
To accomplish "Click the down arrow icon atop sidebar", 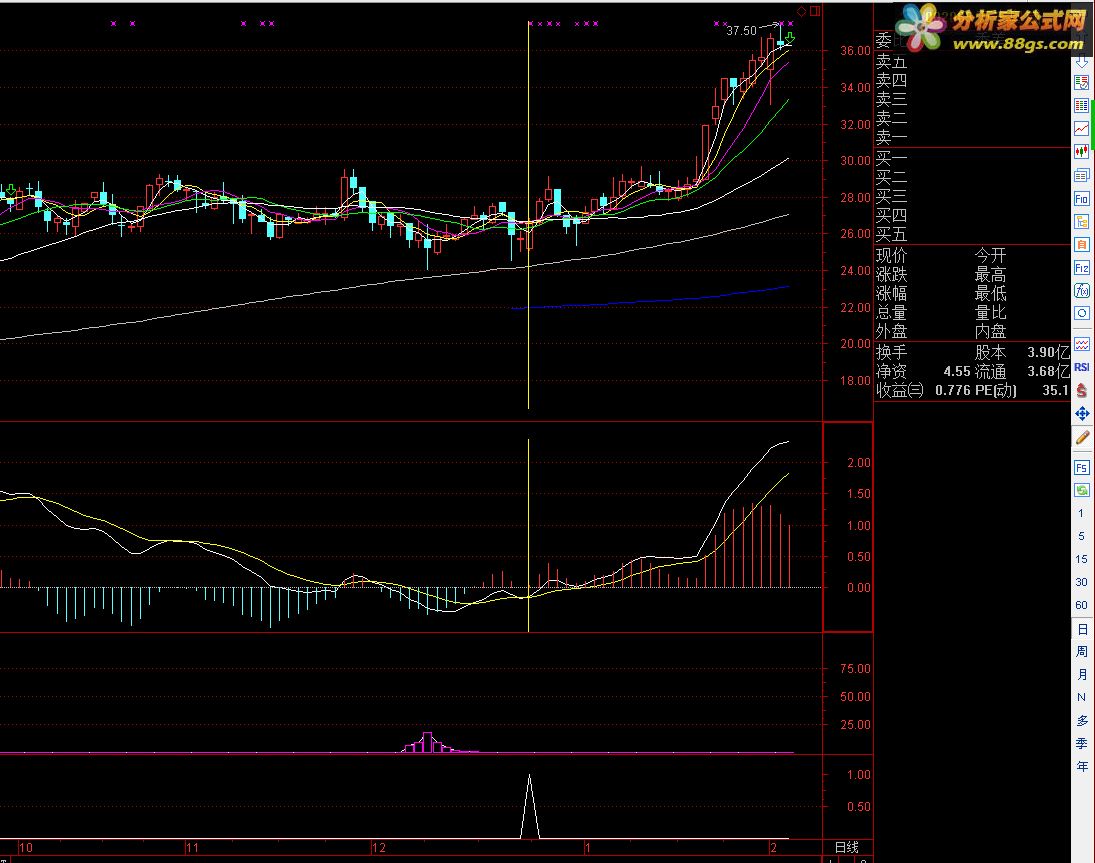I will [1081, 61].
